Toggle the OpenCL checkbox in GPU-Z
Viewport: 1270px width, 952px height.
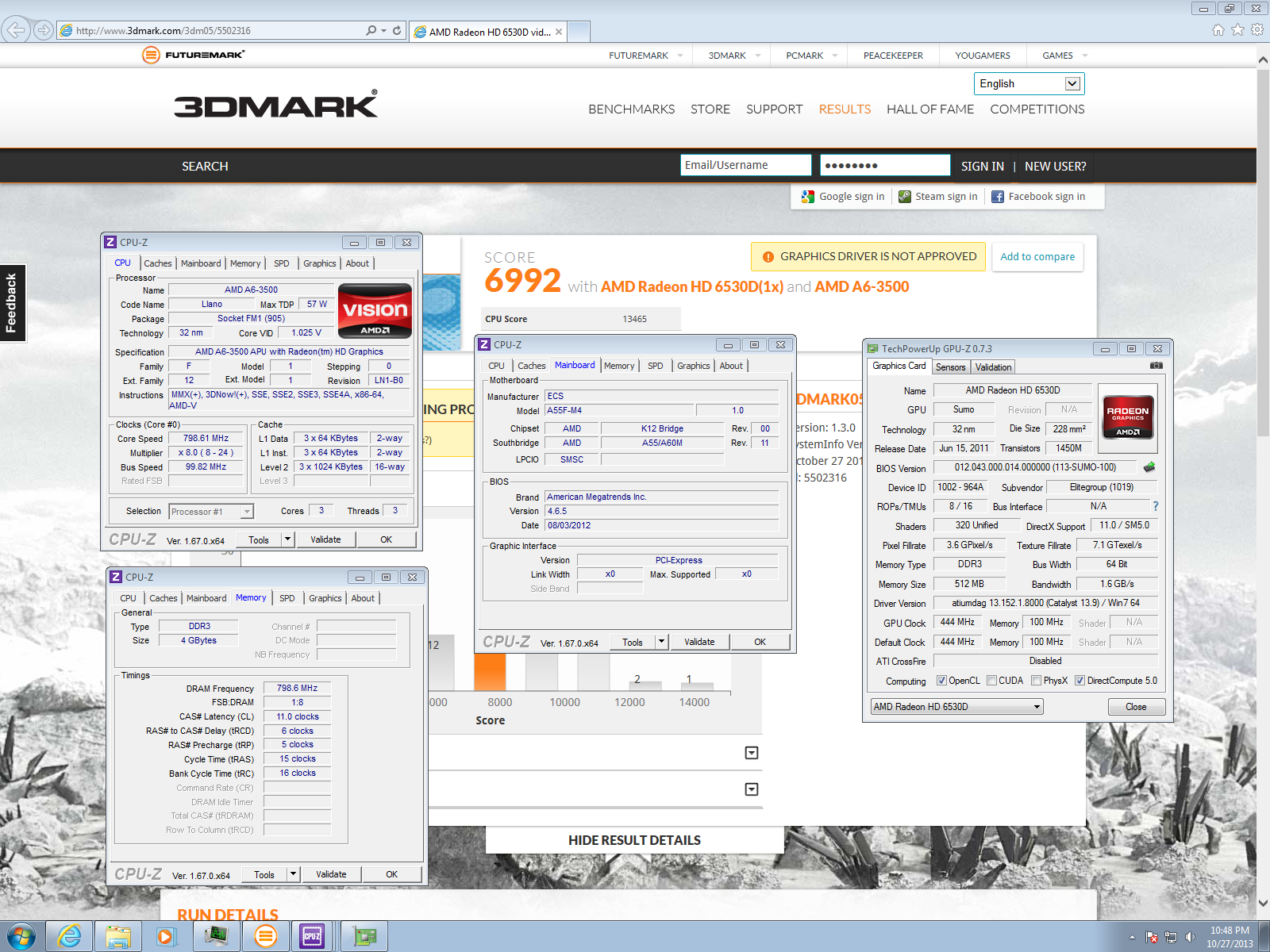tap(941, 681)
